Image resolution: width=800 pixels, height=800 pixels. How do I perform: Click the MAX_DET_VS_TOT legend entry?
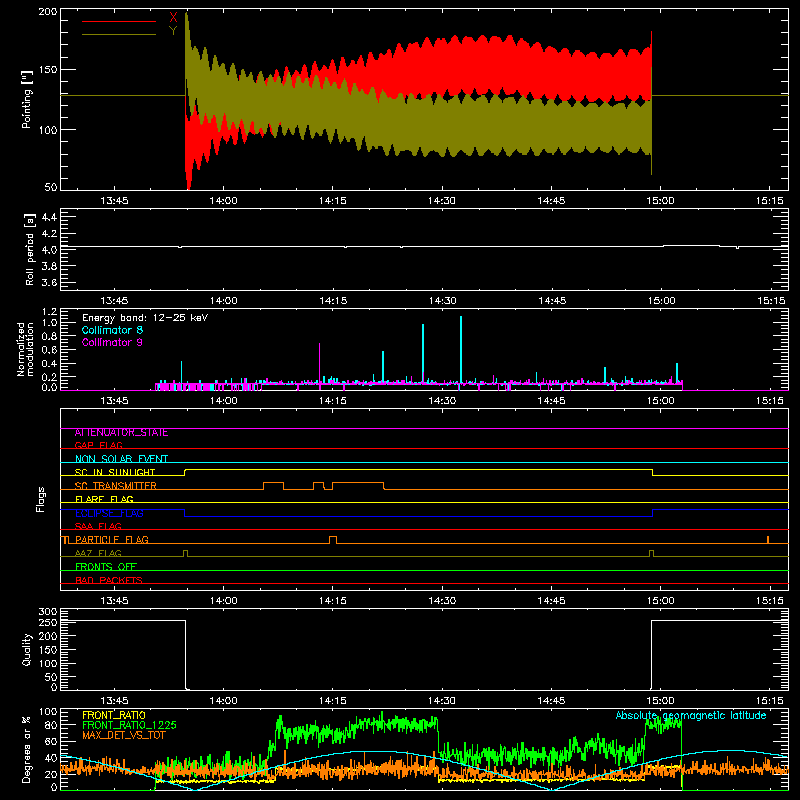coord(123,735)
